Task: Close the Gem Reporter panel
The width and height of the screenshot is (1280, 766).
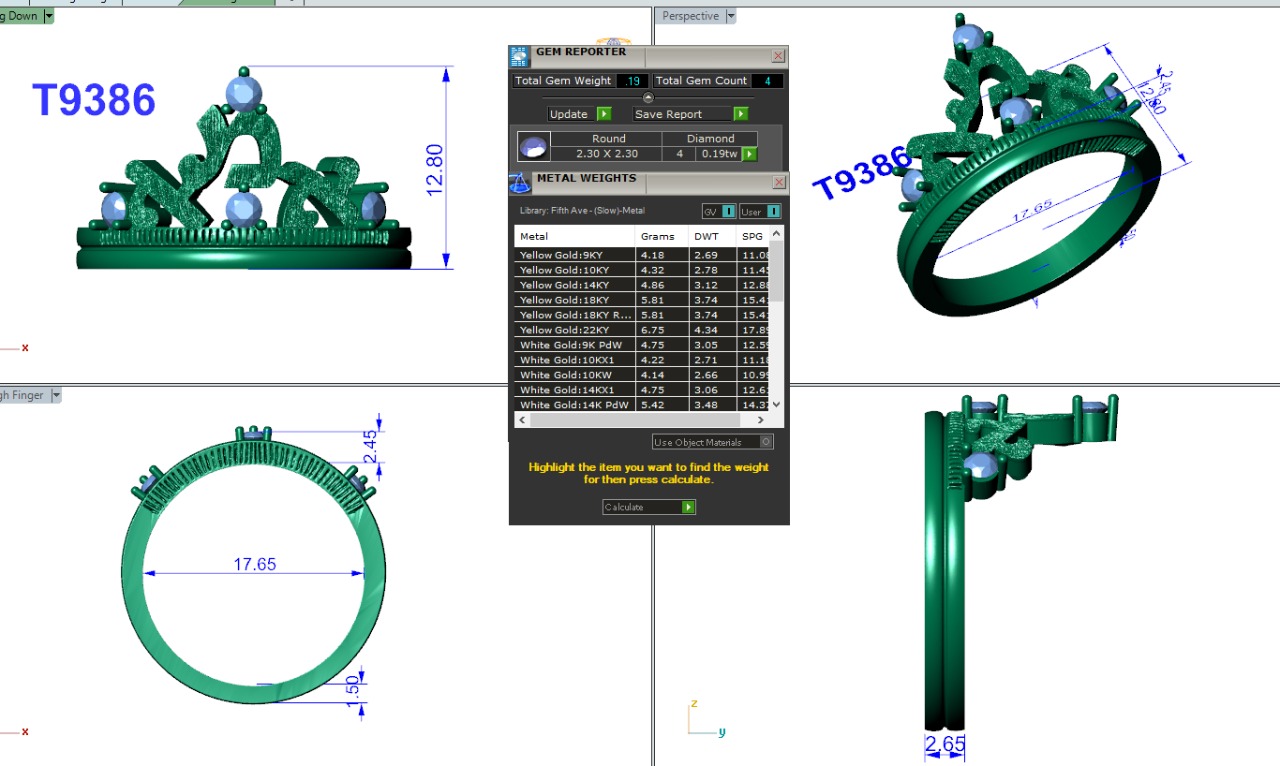Action: pos(778,56)
